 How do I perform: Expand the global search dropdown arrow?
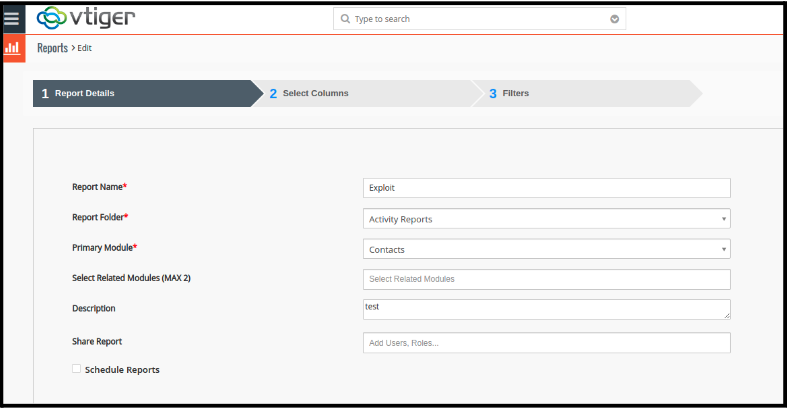pos(614,19)
